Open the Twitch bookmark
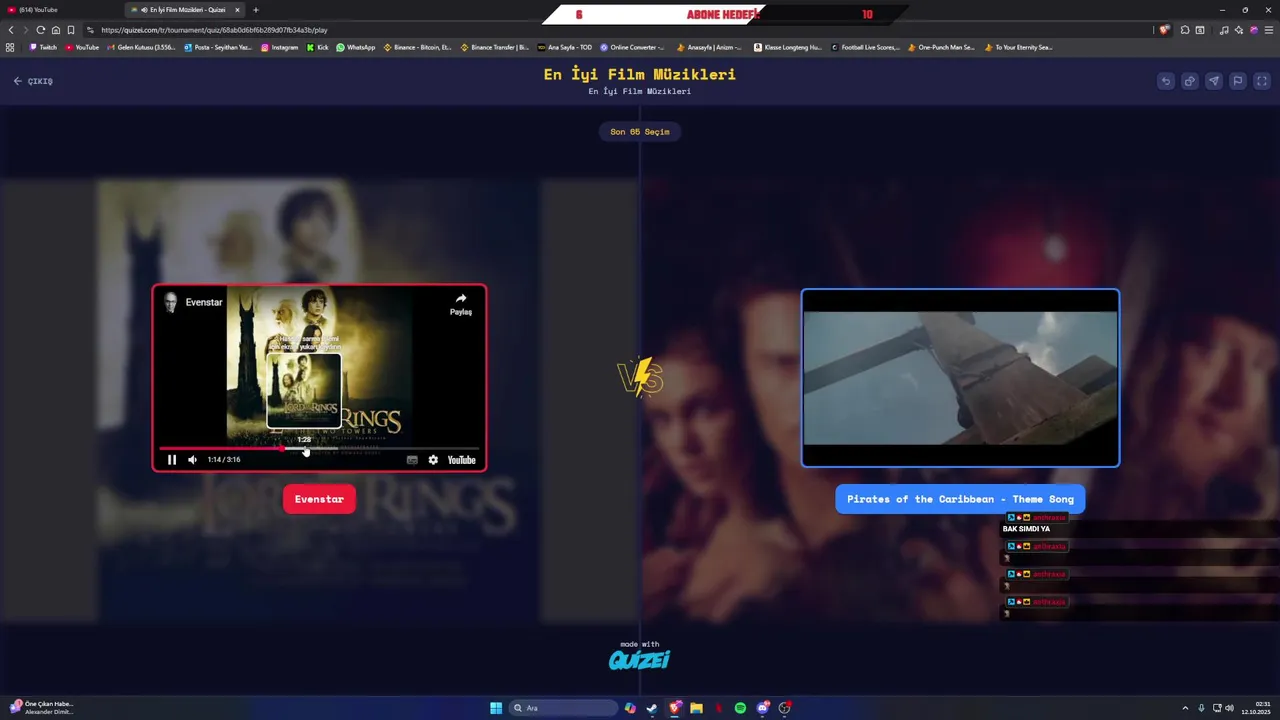This screenshot has width=1280, height=720. [x=43, y=47]
